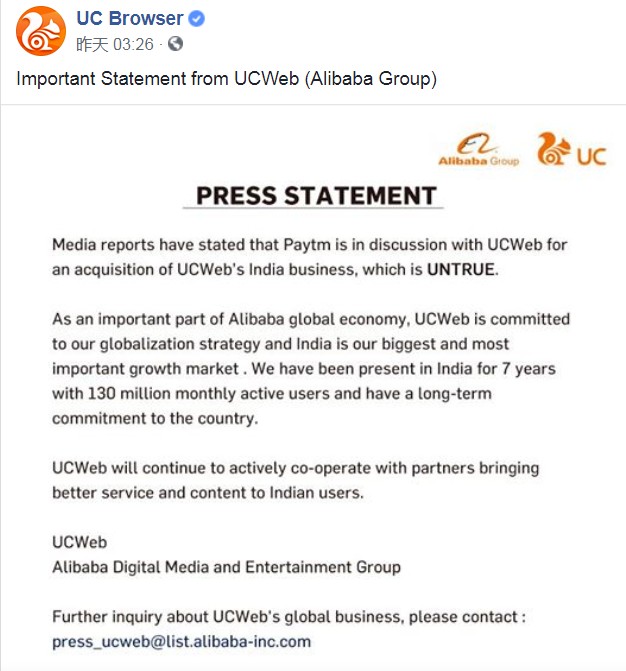Click the Alibaba Group logo

[x=479, y=150]
